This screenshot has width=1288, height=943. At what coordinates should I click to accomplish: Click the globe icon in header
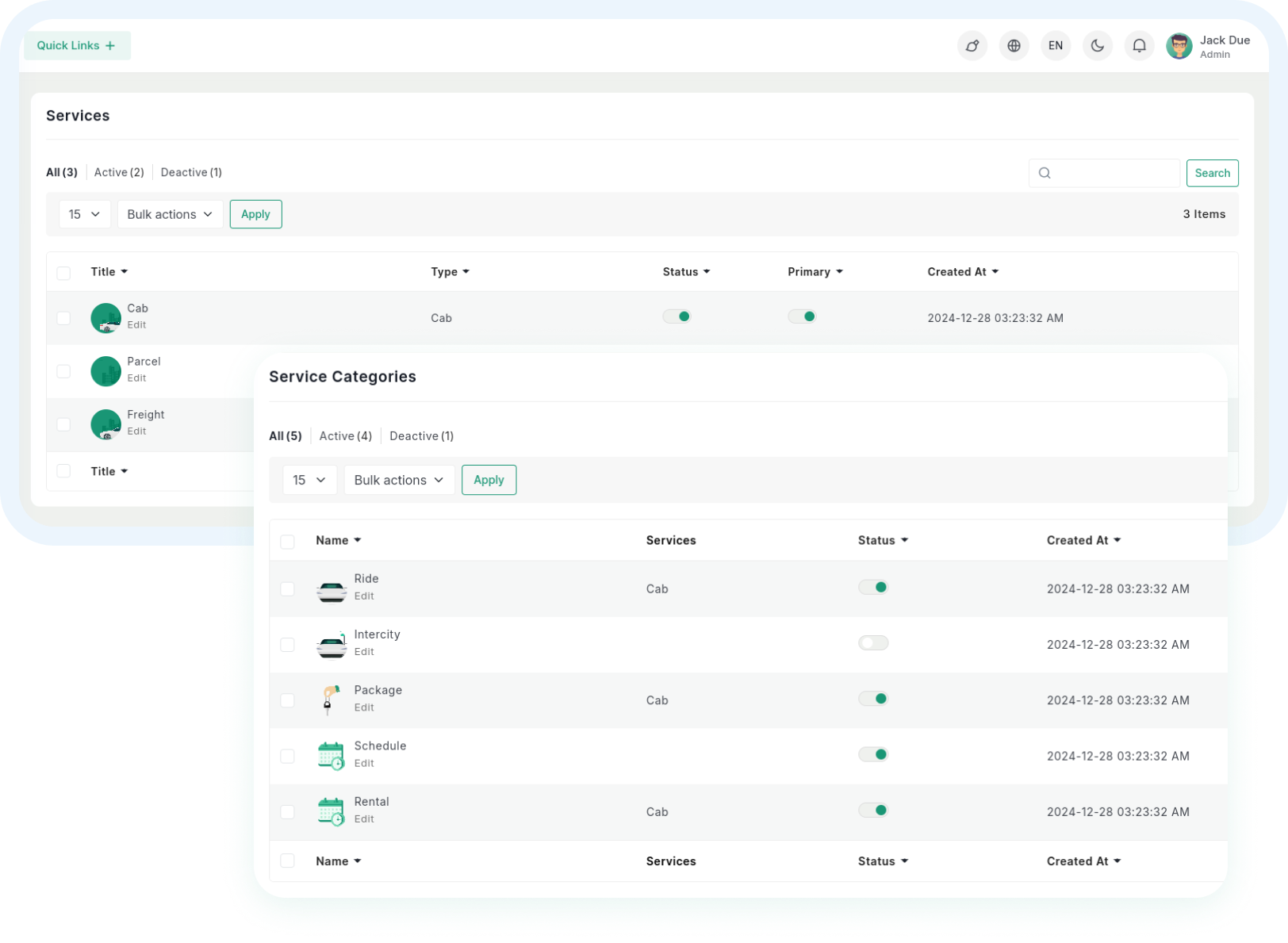click(1014, 46)
